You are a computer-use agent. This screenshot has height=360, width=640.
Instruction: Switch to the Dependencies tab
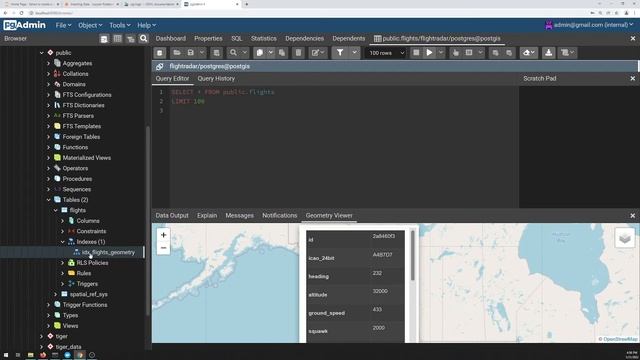coord(304,38)
